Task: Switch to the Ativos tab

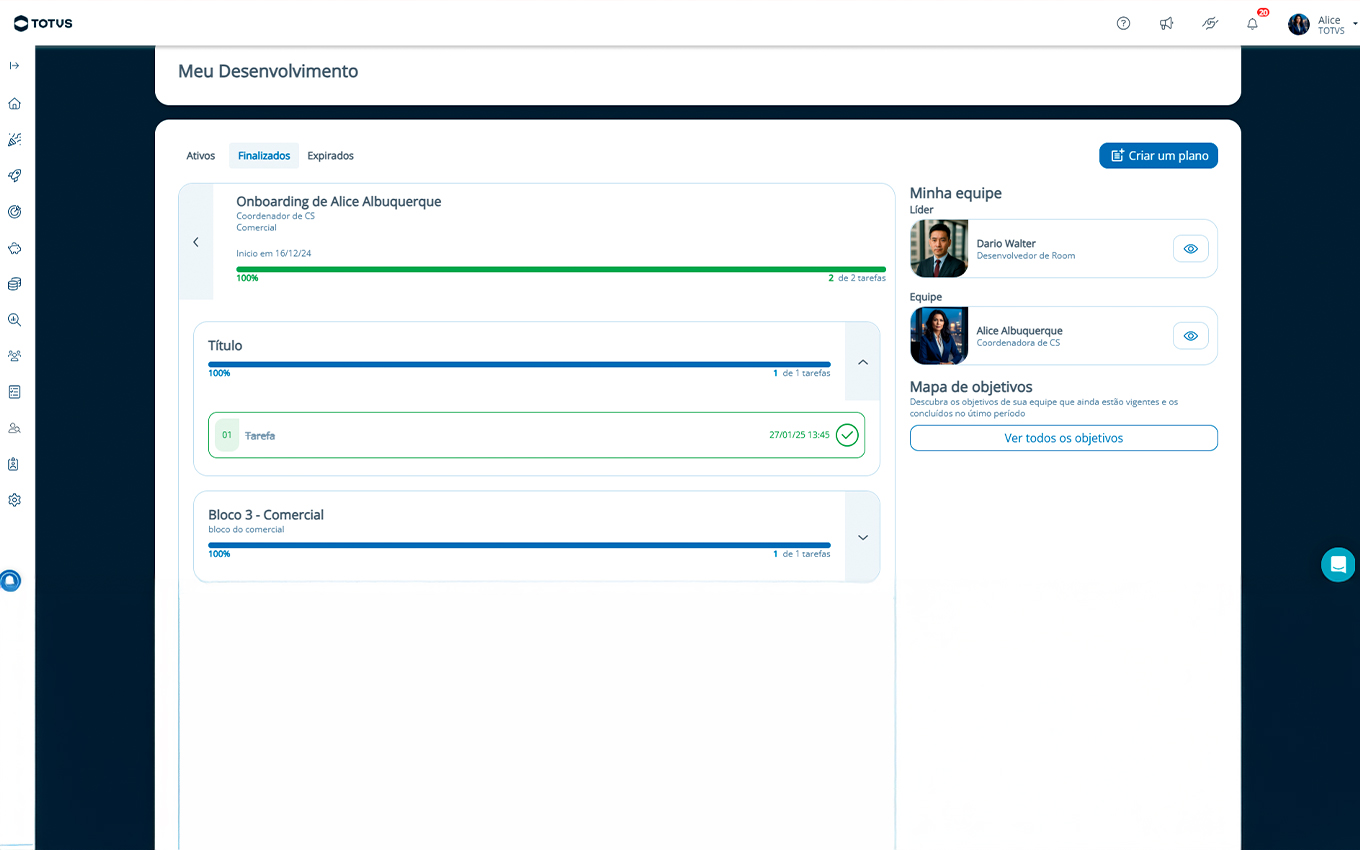Action: pyautogui.click(x=201, y=156)
